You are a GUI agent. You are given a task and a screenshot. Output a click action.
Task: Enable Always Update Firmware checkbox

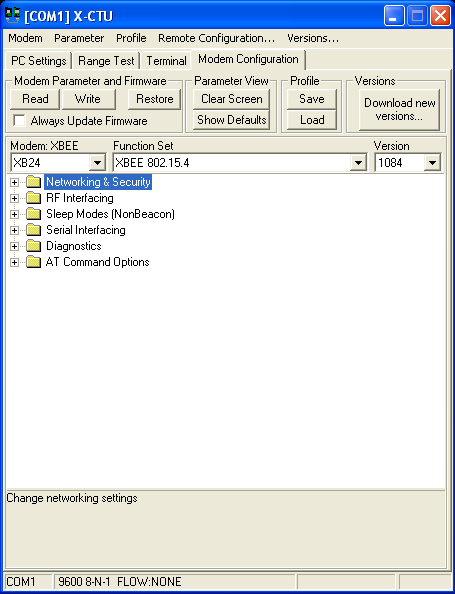tap(19, 121)
